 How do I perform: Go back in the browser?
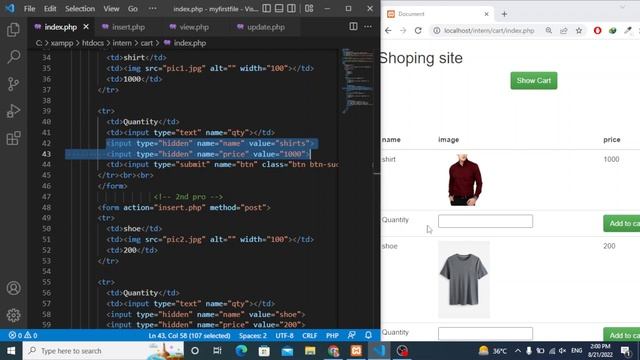(388, 31)
